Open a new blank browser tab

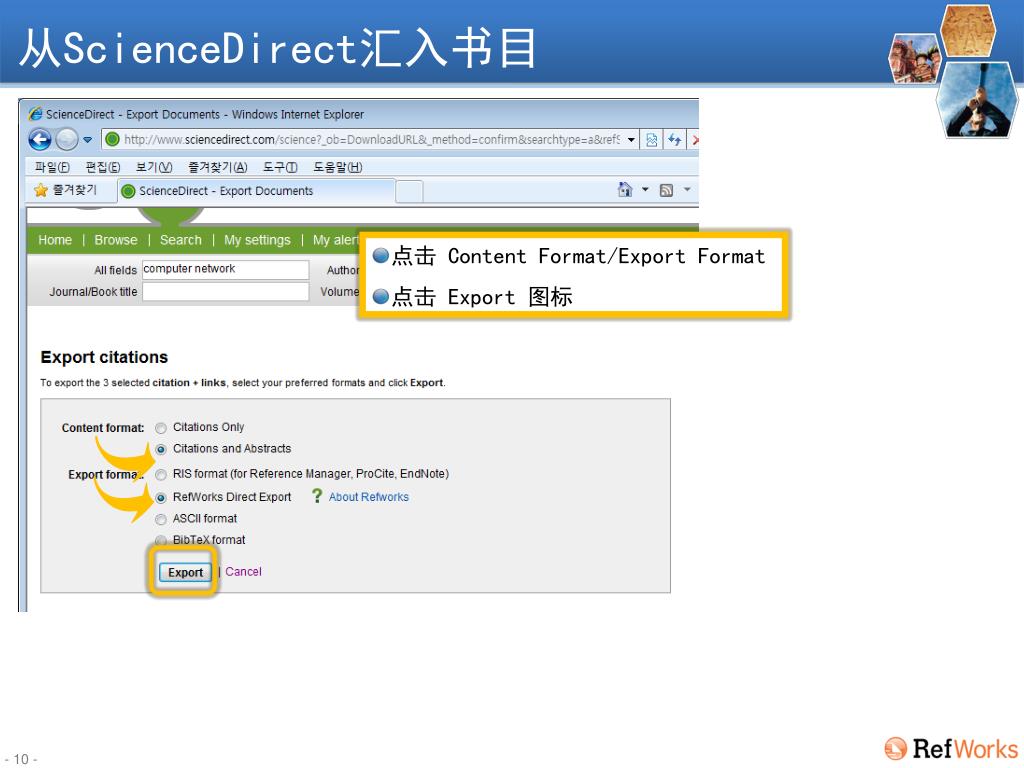pyautogui.click(x=409, y=191)
